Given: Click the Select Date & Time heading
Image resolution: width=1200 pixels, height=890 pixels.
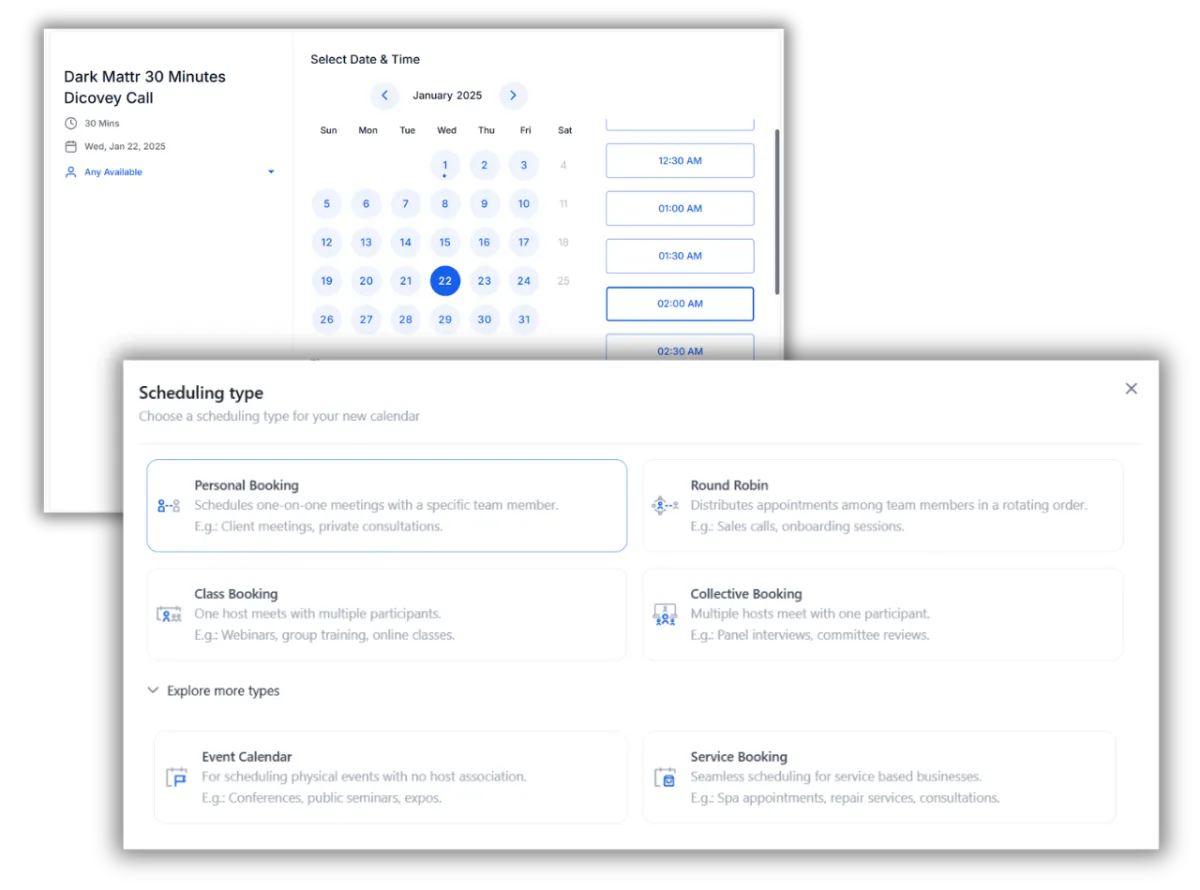Looking at the screenshot, I should [365, 60].
